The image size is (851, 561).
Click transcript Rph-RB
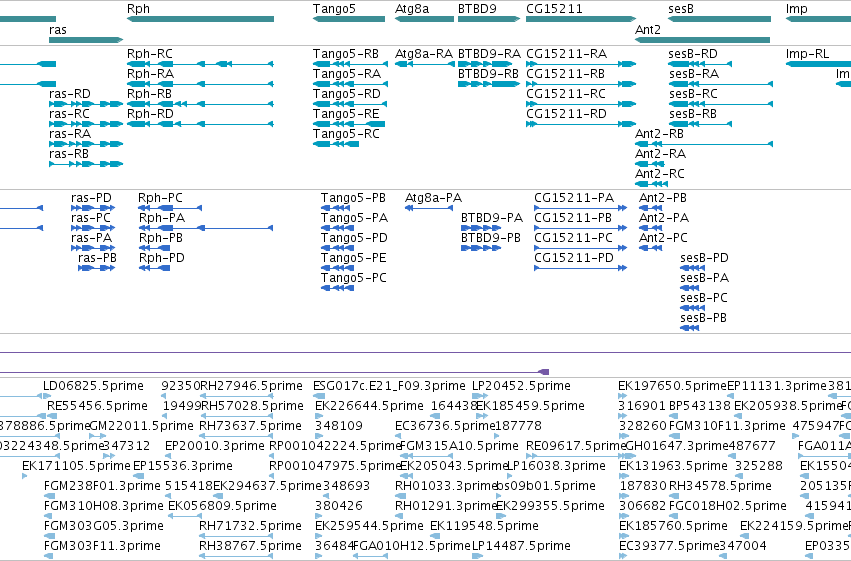pos(200,104)
